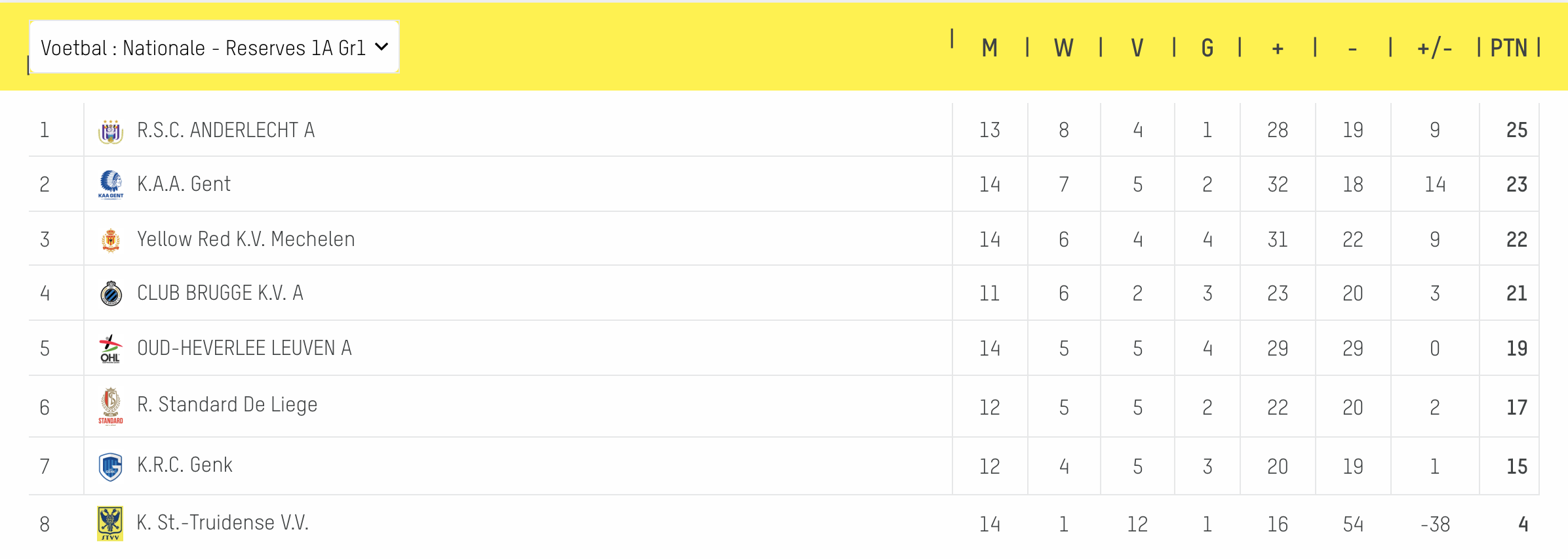Viewport: 1568px width, 559px height.
Task: Click the R.S.C. Anderlecht club crest
Action: [111, 131]
